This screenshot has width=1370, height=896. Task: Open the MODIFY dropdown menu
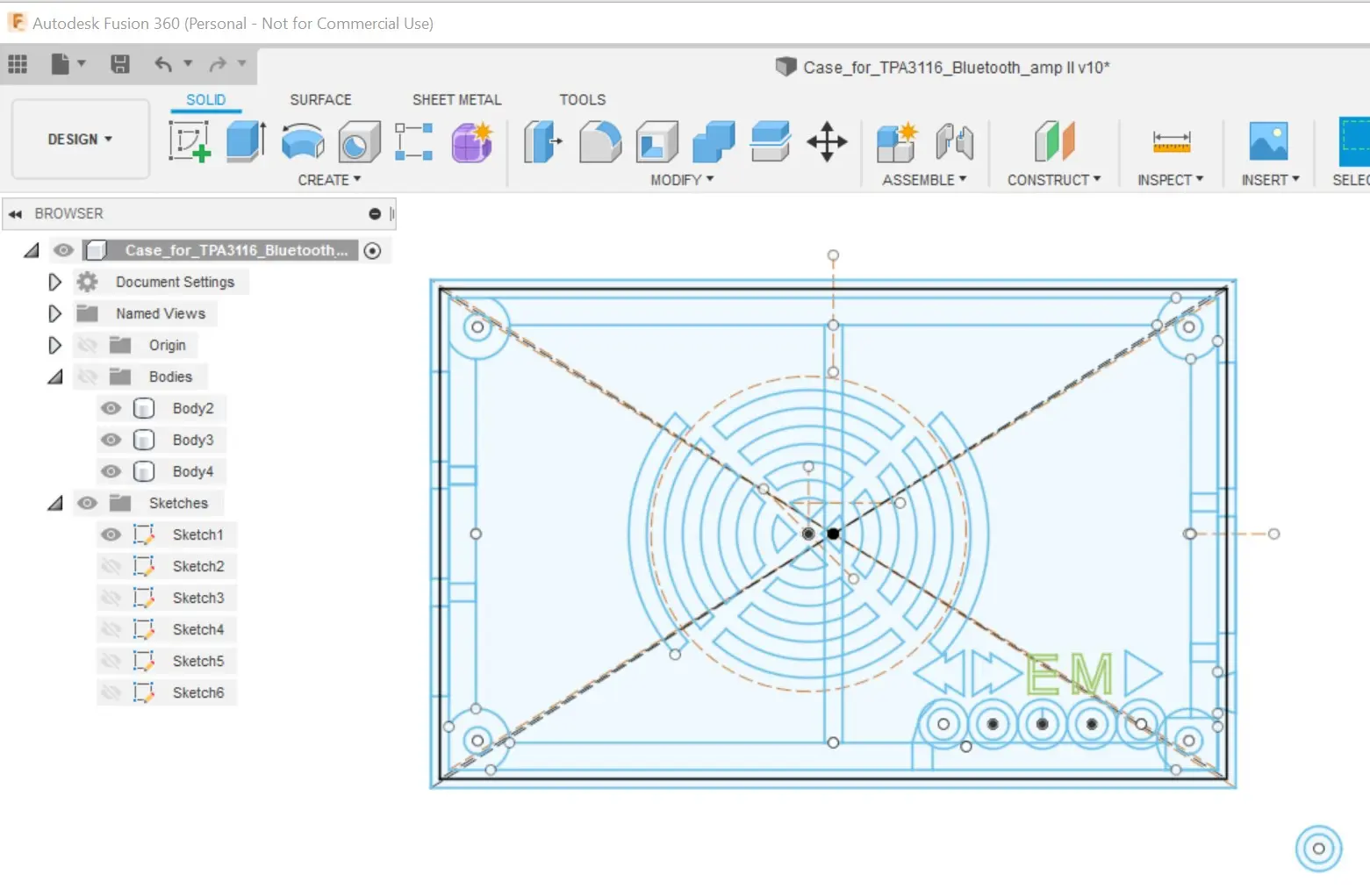tap(682, 180)
